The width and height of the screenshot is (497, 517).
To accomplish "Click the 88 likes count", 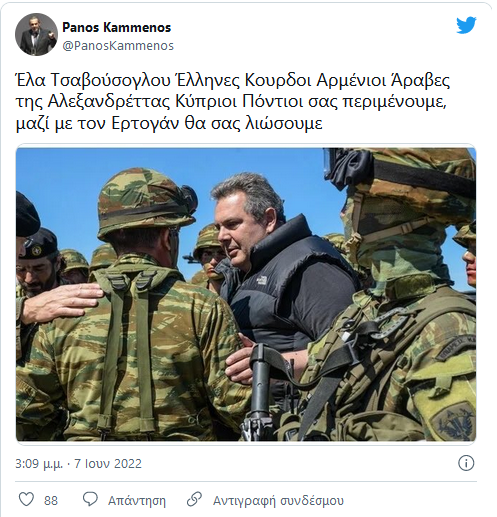I will point(51,501).
